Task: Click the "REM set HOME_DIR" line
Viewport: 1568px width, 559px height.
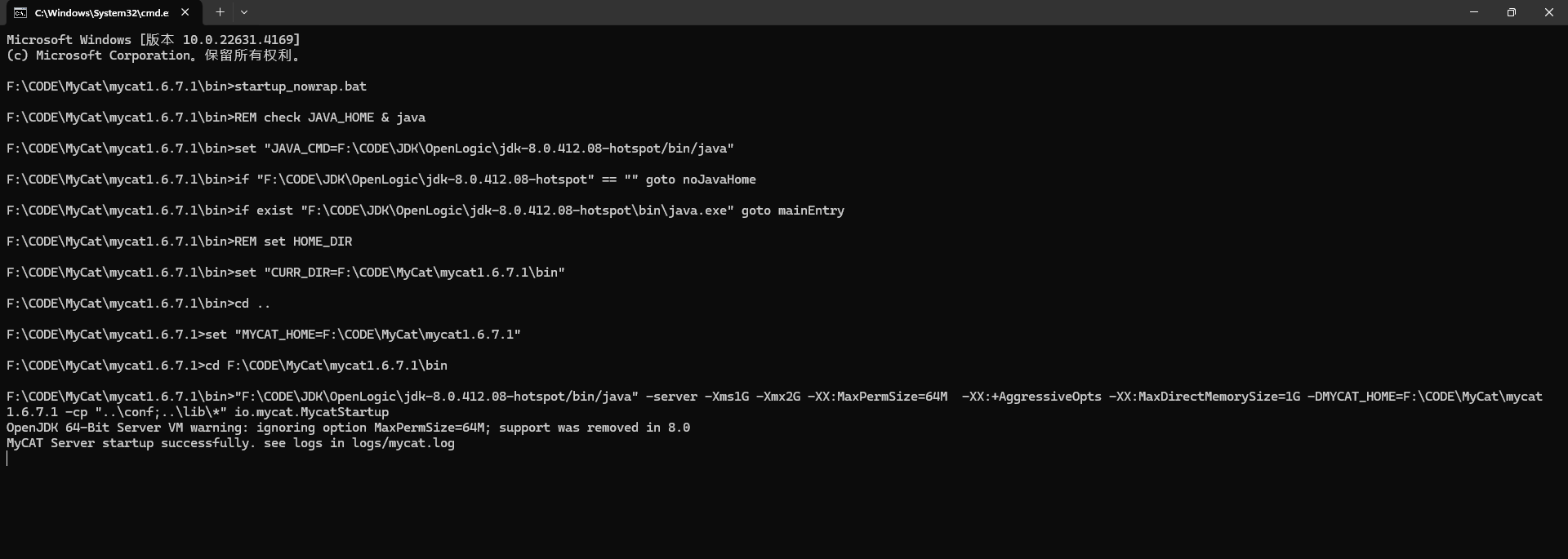Action: tap(293, 242)
